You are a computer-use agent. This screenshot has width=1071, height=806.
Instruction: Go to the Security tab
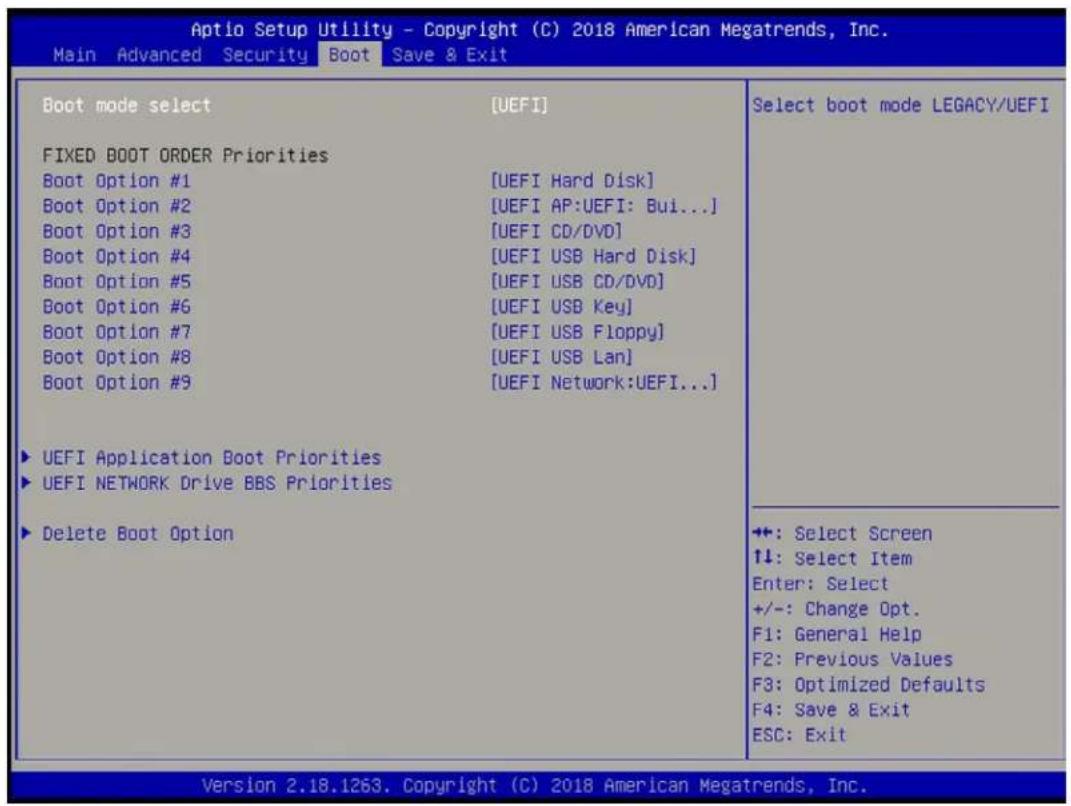(x=265, y=55)
